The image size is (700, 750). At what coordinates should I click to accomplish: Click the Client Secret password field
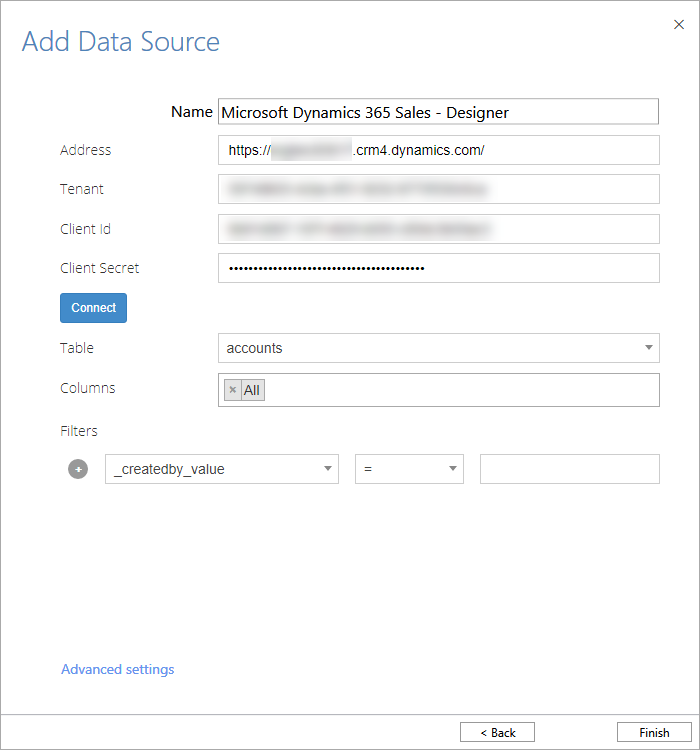pos(439,268)
